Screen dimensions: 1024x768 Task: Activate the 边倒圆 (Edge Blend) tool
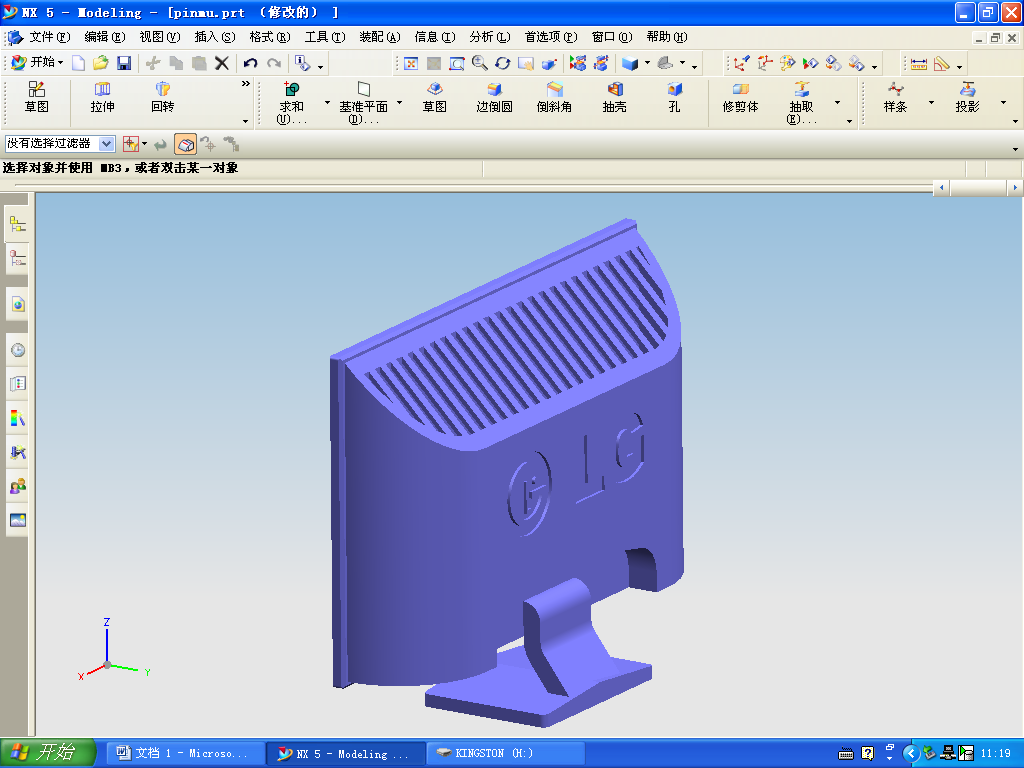pos(494,97)
